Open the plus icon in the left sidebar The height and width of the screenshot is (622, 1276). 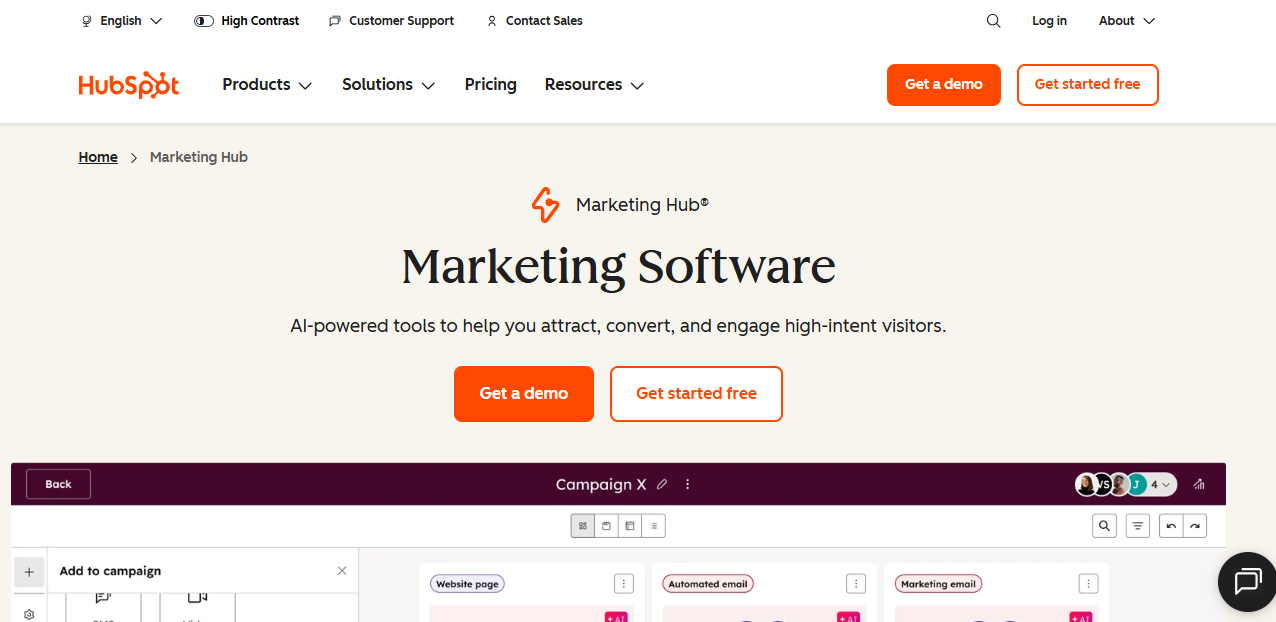click(29, 571)
